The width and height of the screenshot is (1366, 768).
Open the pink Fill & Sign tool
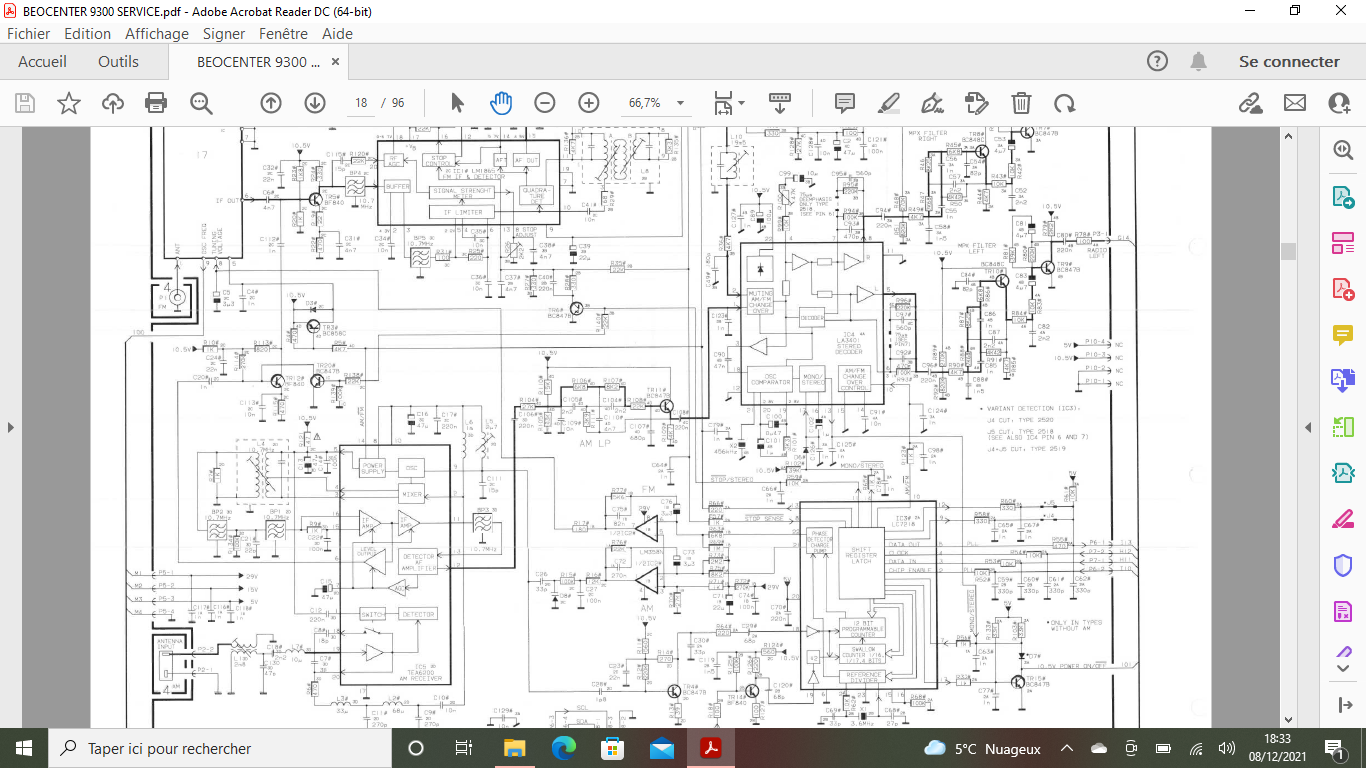[1342, 519]
